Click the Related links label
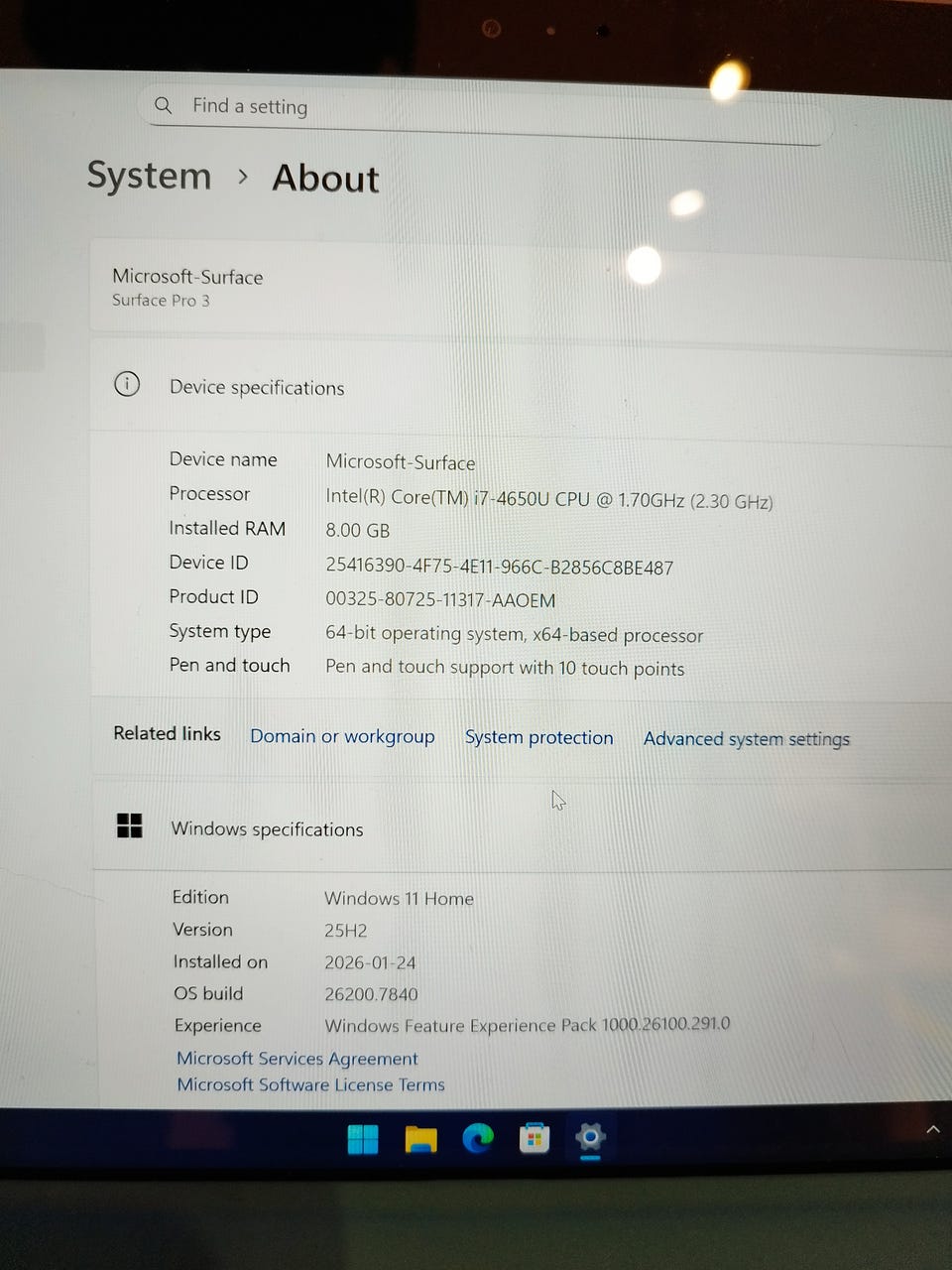Image resolution: width=952 pixels, height=1270 pixels. click(x=167, y=733)
